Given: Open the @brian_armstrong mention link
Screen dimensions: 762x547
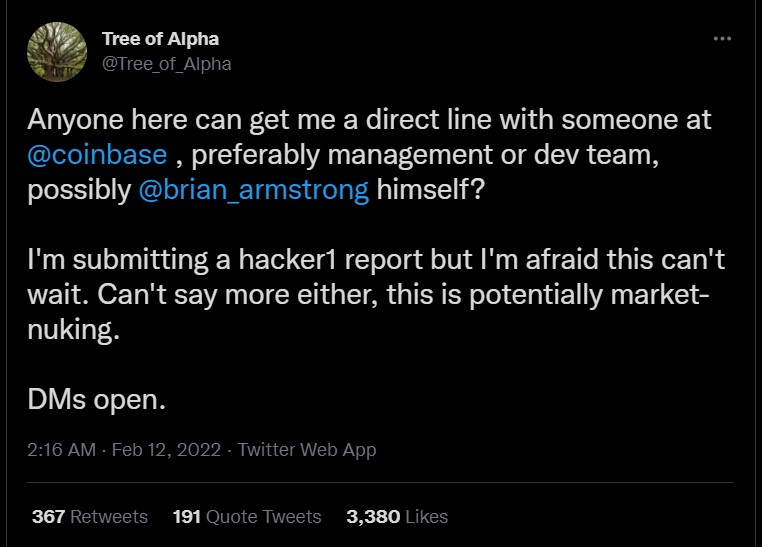Looking at the screenshot, I should pos(254,190).
